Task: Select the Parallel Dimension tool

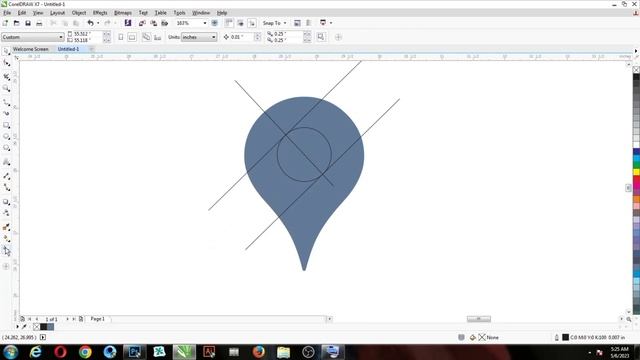Action: pyautogui.click(x=6, y=176)
